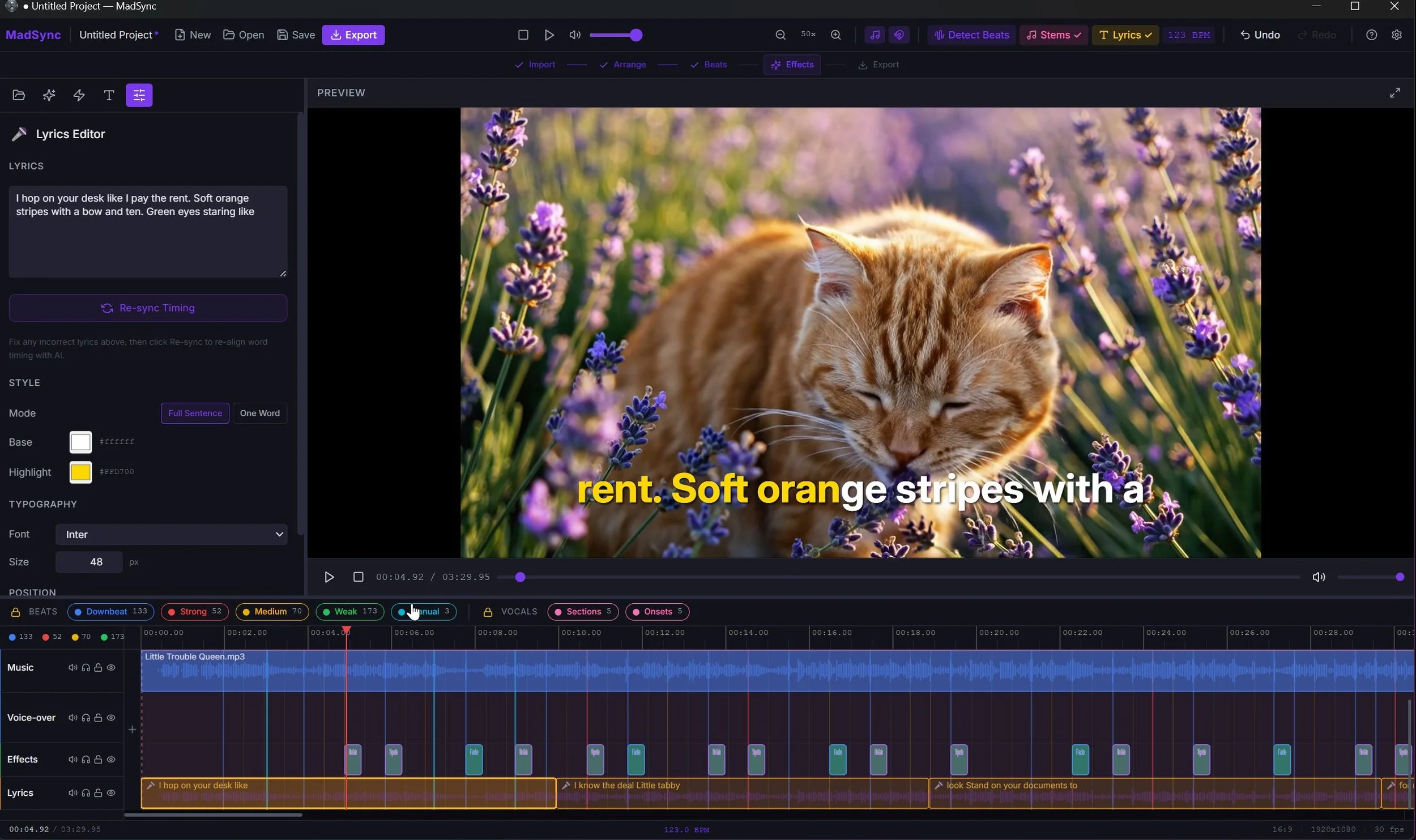Image resolution: width=1416 pixels, height=840 pixels.
Task: Open the Lyrics Editor text tool icon
Action: point(109,95)
